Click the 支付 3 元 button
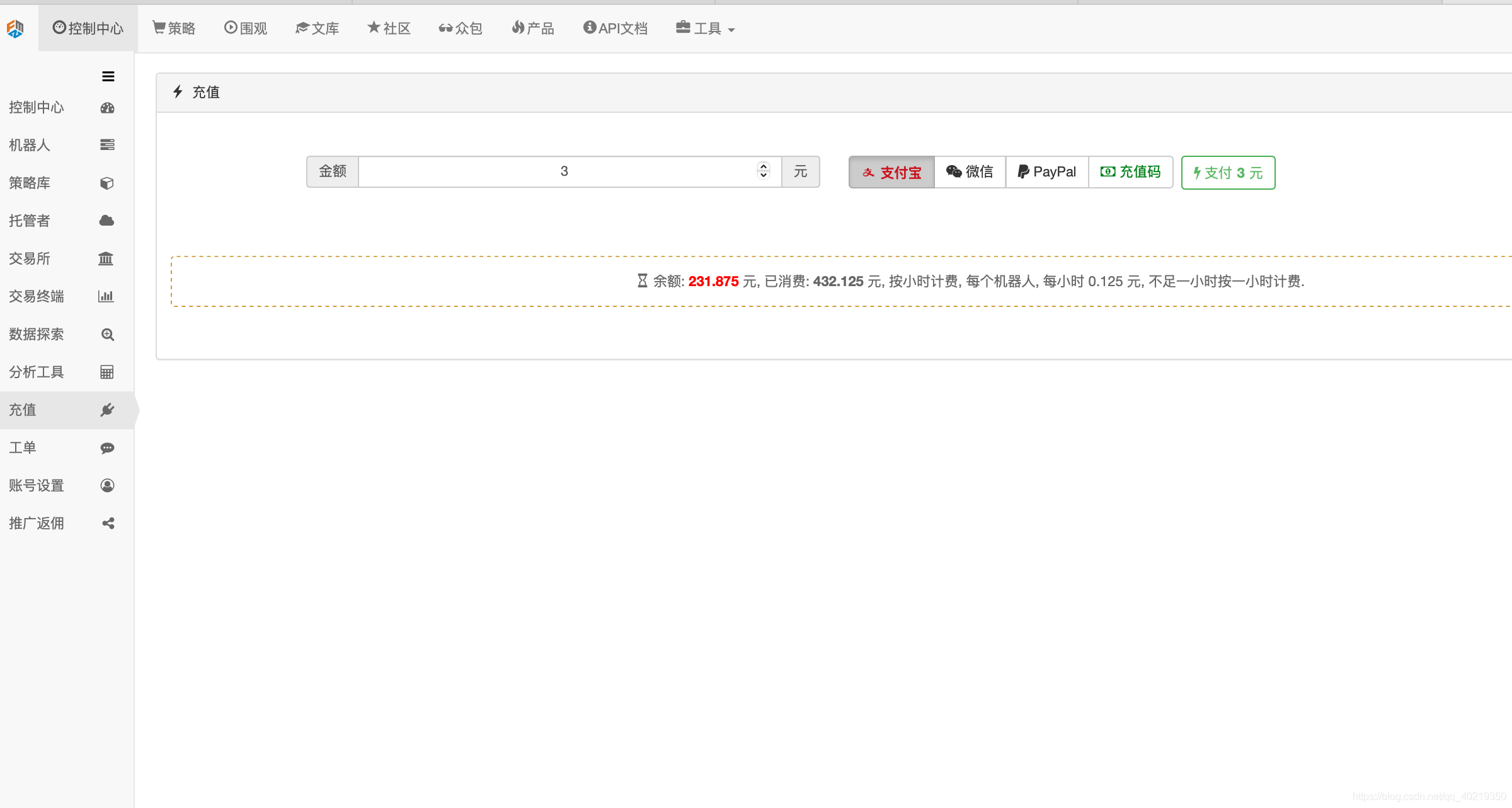The width and height of the screenshot is (1512, 808). click(1228, 173)
